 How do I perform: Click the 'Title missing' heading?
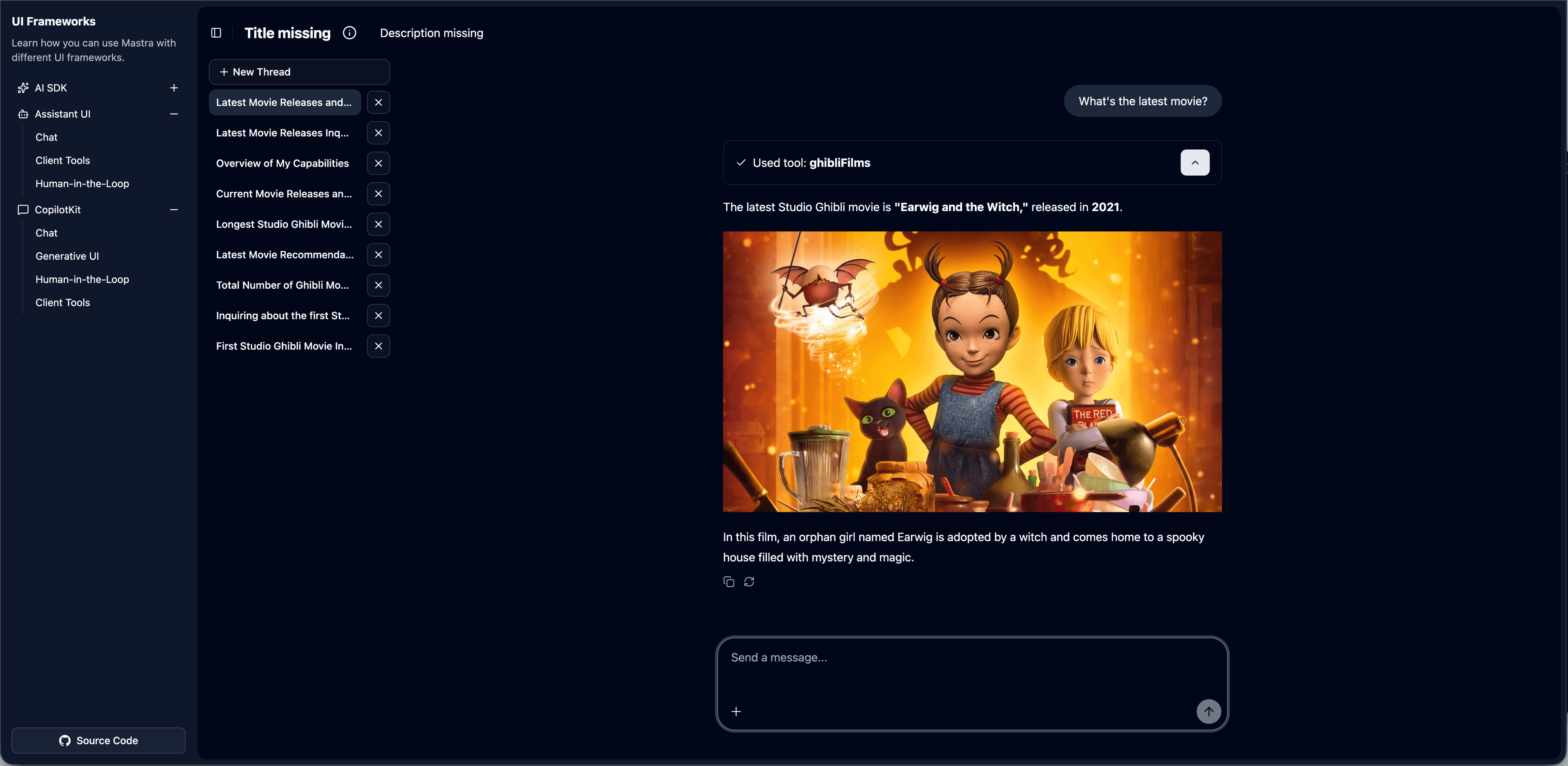pos(287,33)
